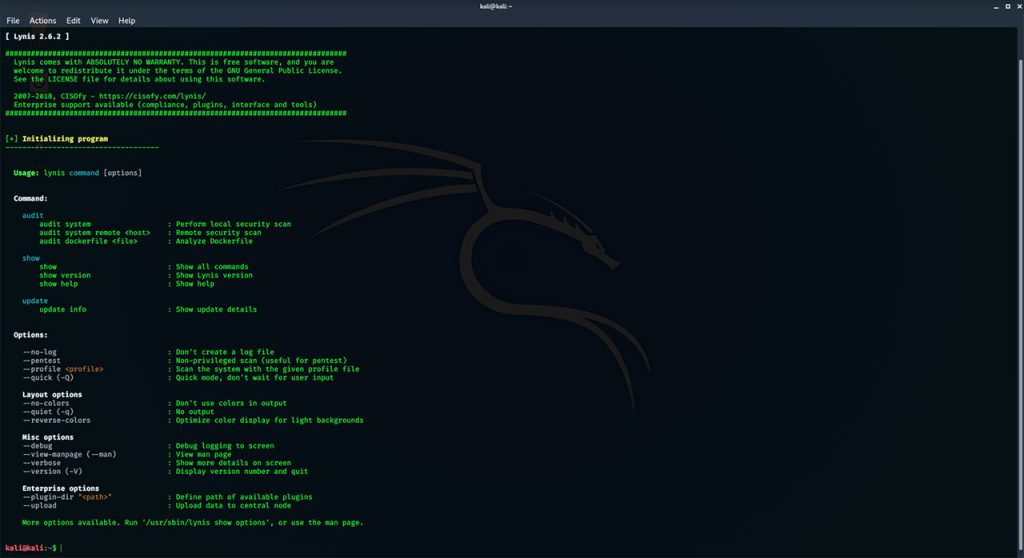The width and height of the screenshot is (1024, 558).
Task: Click 'Show all commands' description
Action: (x=212, y=267)
